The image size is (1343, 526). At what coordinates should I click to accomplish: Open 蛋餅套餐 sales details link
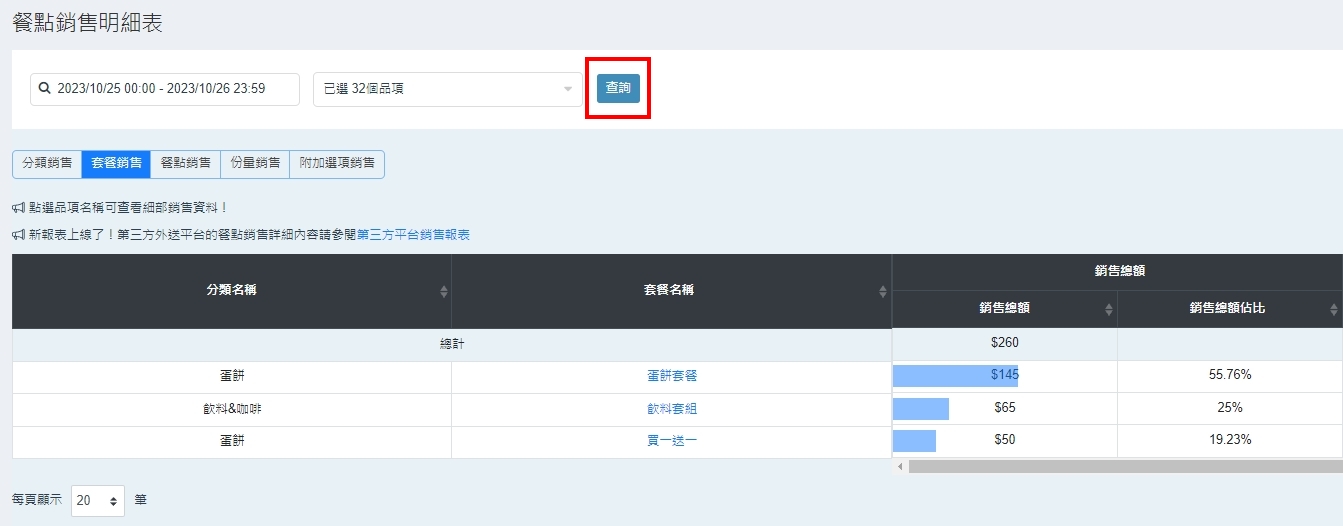pos(672,376)
